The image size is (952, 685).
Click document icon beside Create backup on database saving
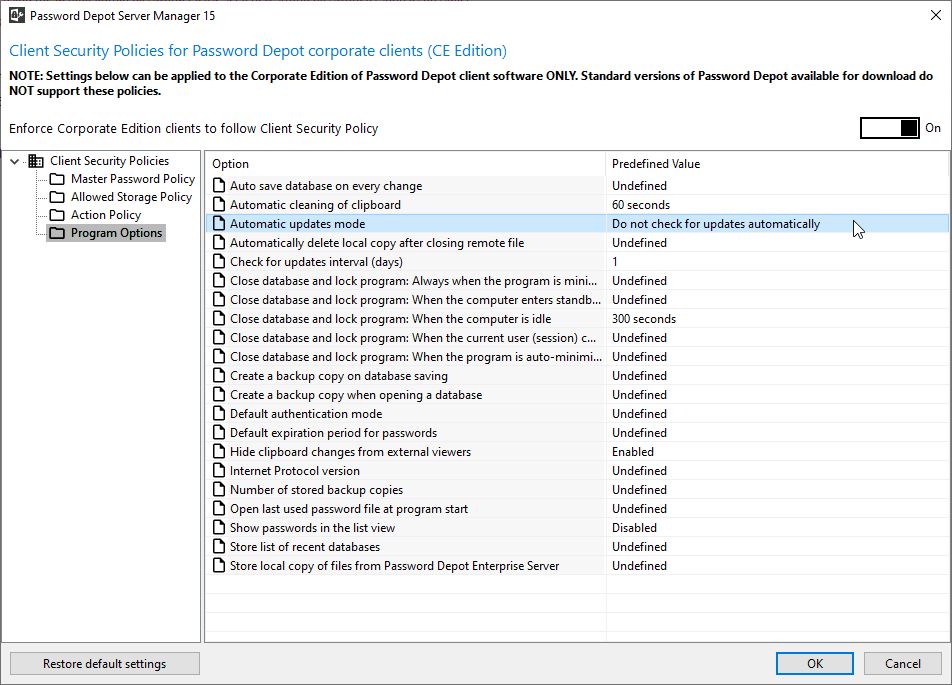219,376
